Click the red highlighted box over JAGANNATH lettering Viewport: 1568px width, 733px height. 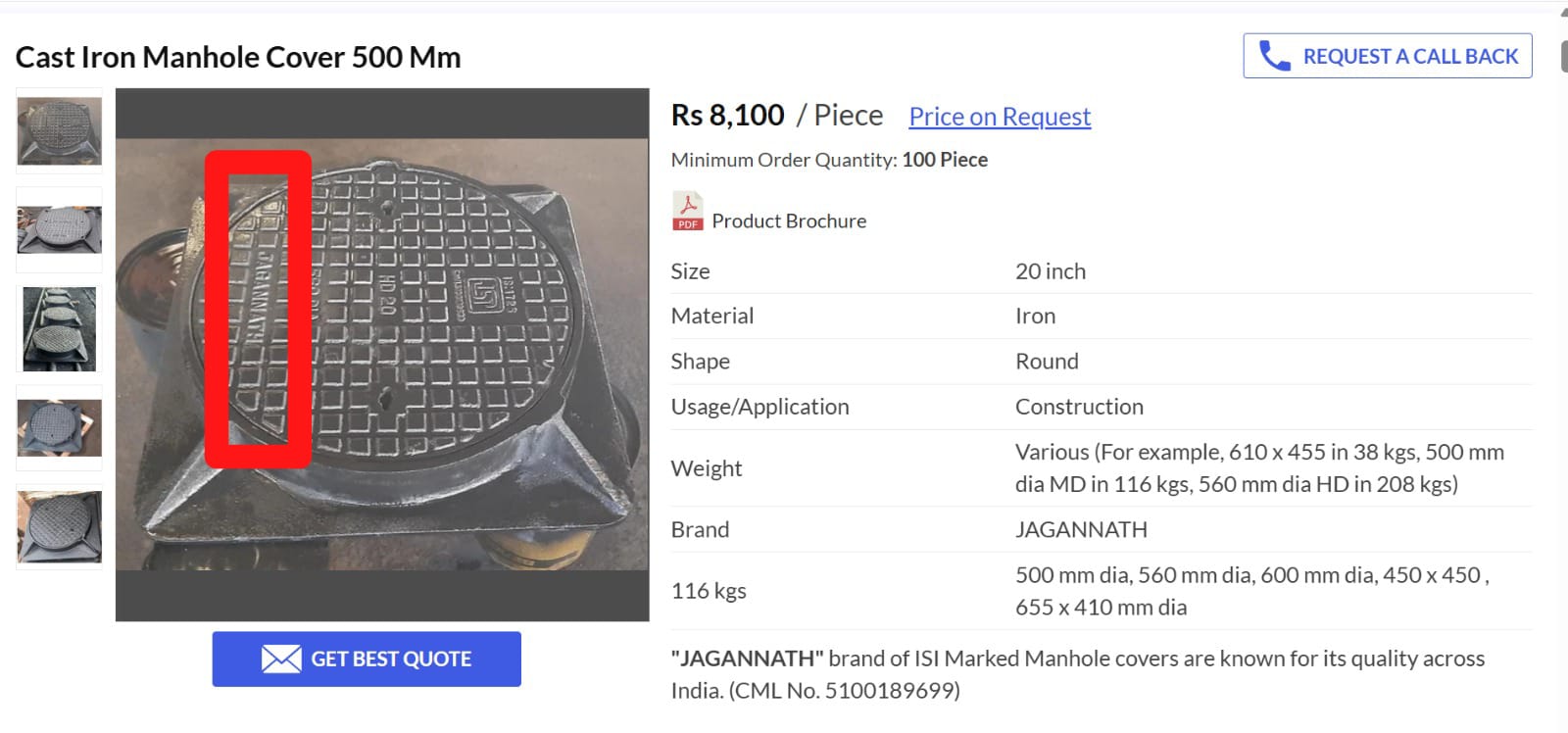pos(258,309)
